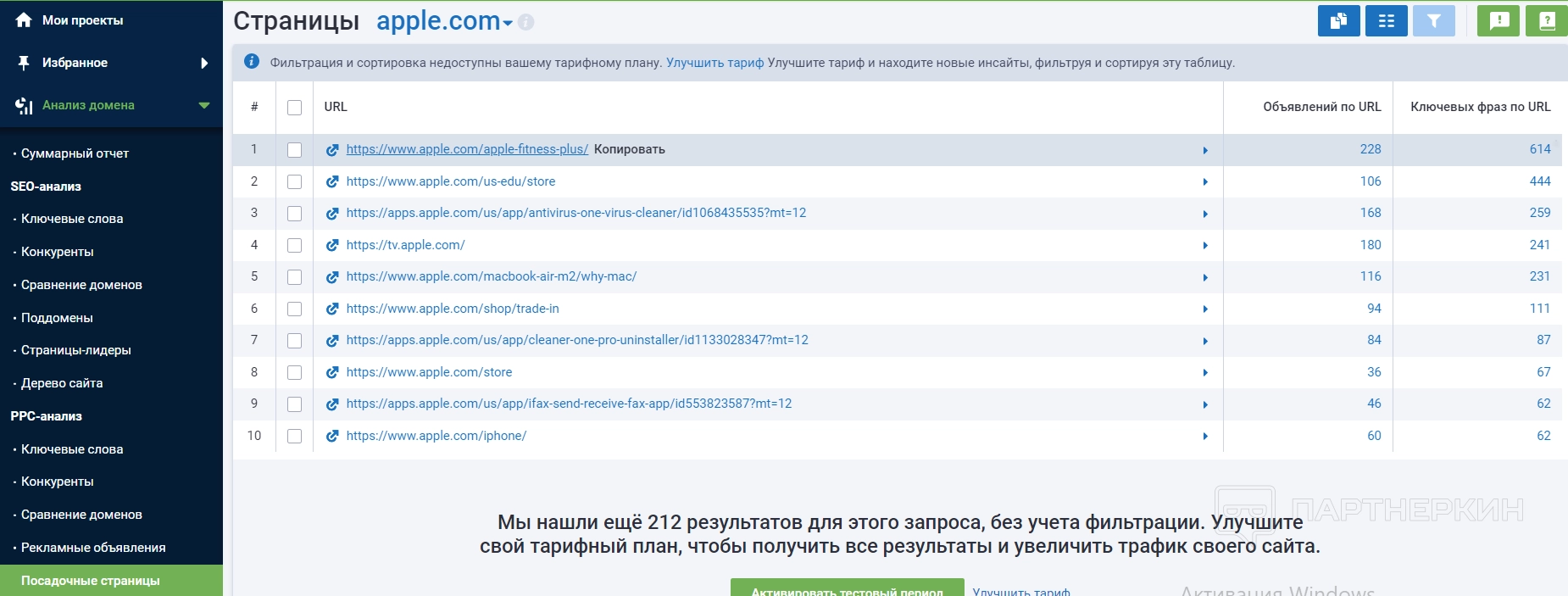This screenshot has height=596, width=1568.
Task: Expand row arrow for tv.apple.com URL
Action: [1205, 245]
